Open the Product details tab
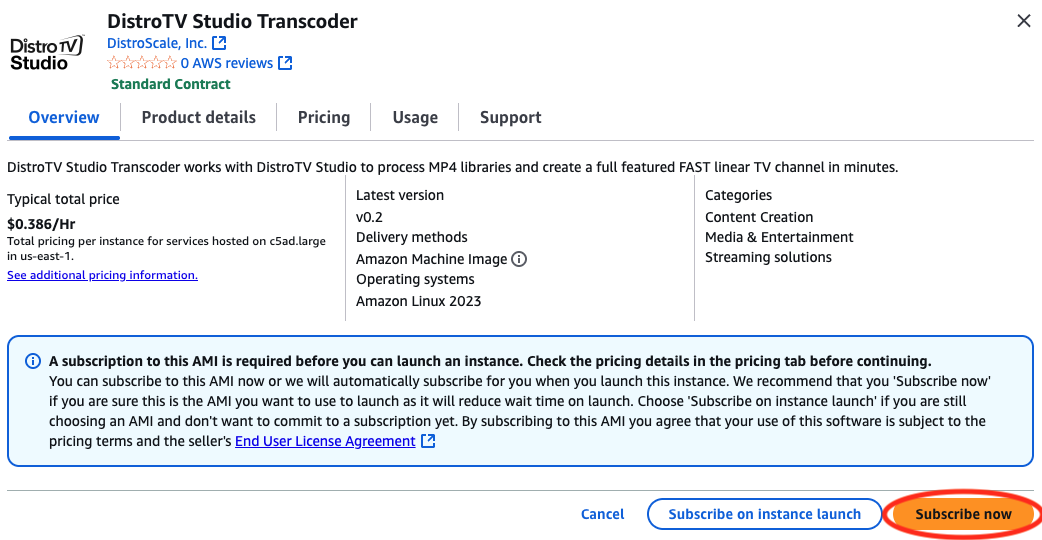Image resolution: width=1042 pixels, height=540 pixels. pyautogui.click(x=198, y=117)
